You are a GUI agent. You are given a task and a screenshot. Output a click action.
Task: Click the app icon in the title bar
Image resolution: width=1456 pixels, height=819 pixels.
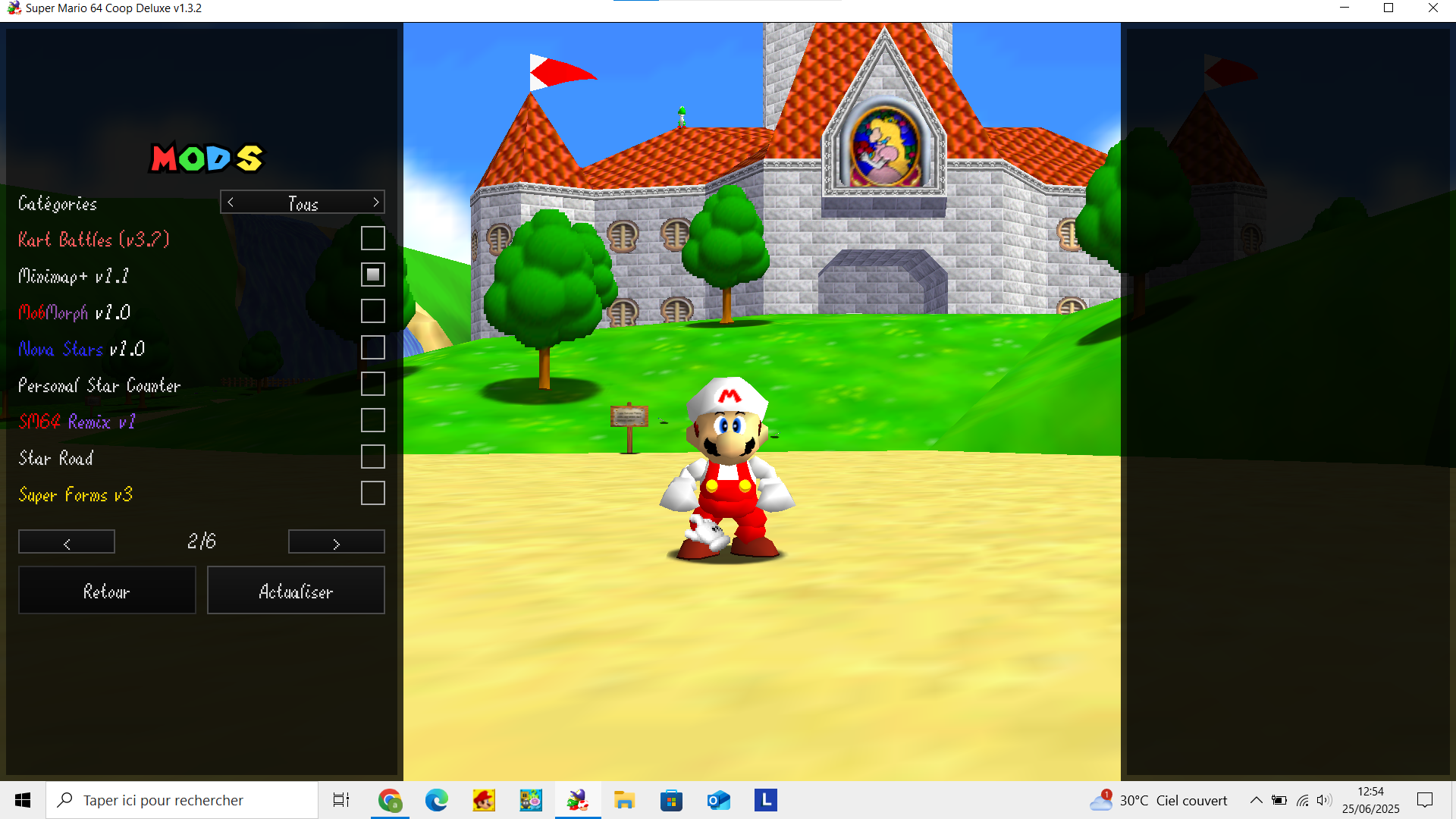tap(14, 8)
